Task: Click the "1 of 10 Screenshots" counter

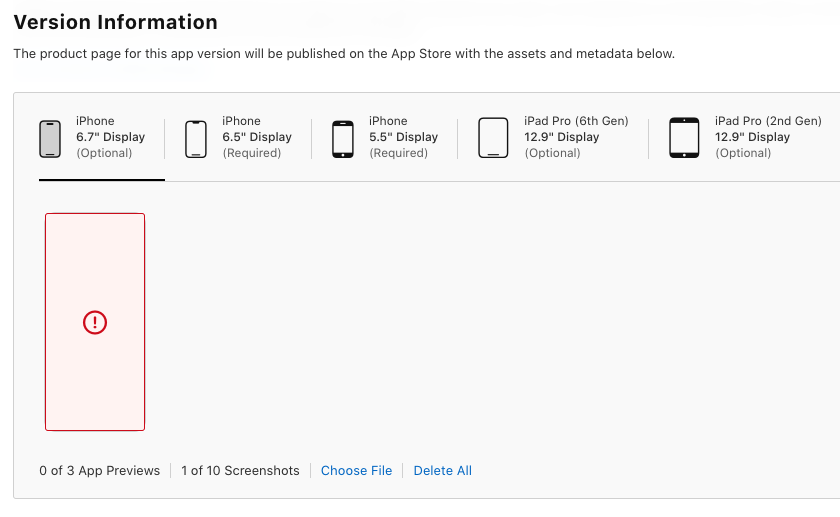Action: 240,471
